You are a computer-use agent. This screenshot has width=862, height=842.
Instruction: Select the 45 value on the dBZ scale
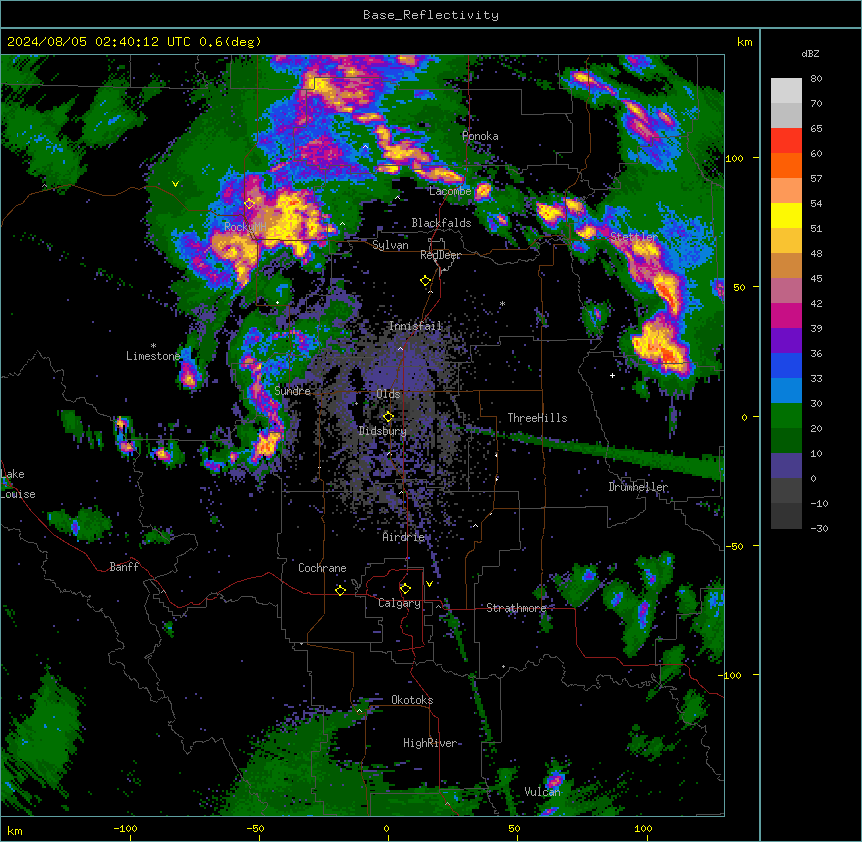(x=816, y=279)
